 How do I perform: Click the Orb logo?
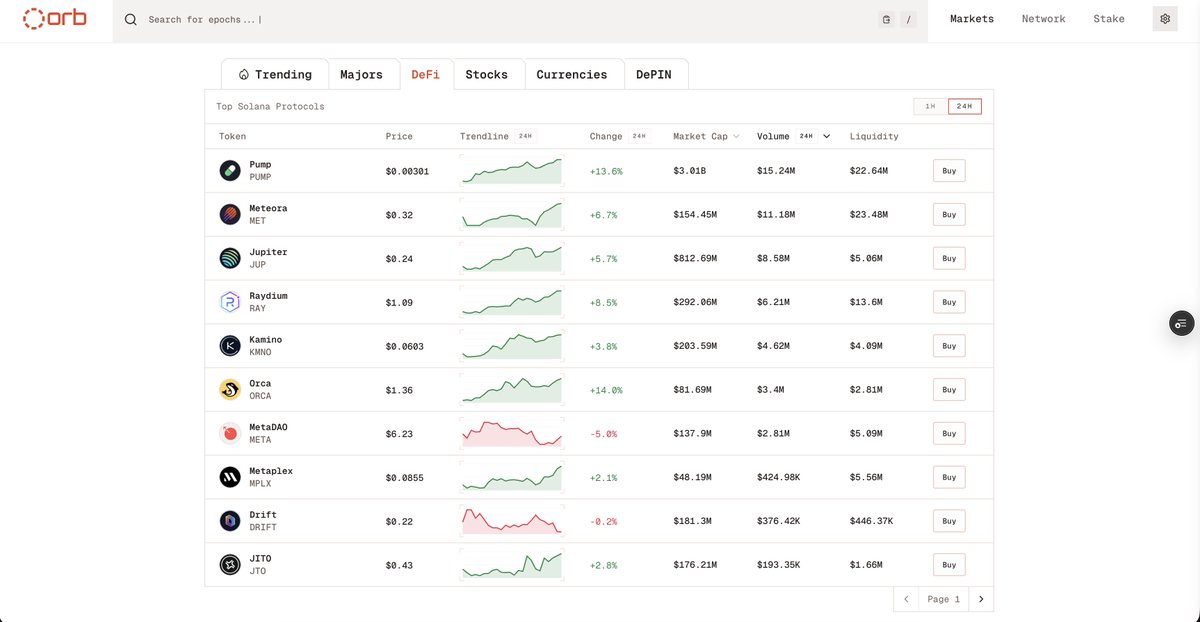pos(54,18)
